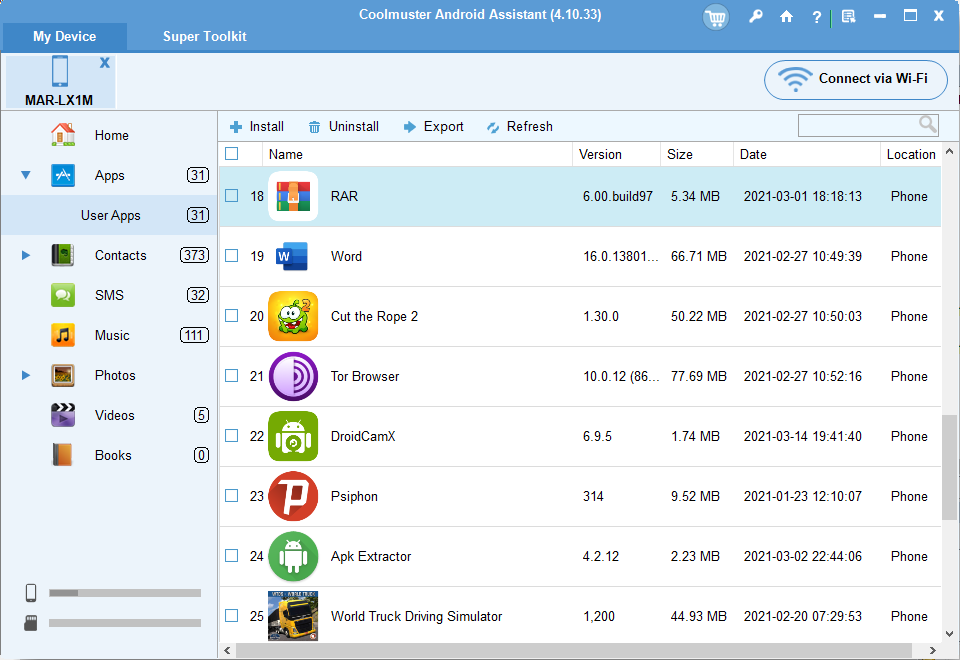Enable the DroidCamX checkbox
Screen dimensions: 960x660
231,436
